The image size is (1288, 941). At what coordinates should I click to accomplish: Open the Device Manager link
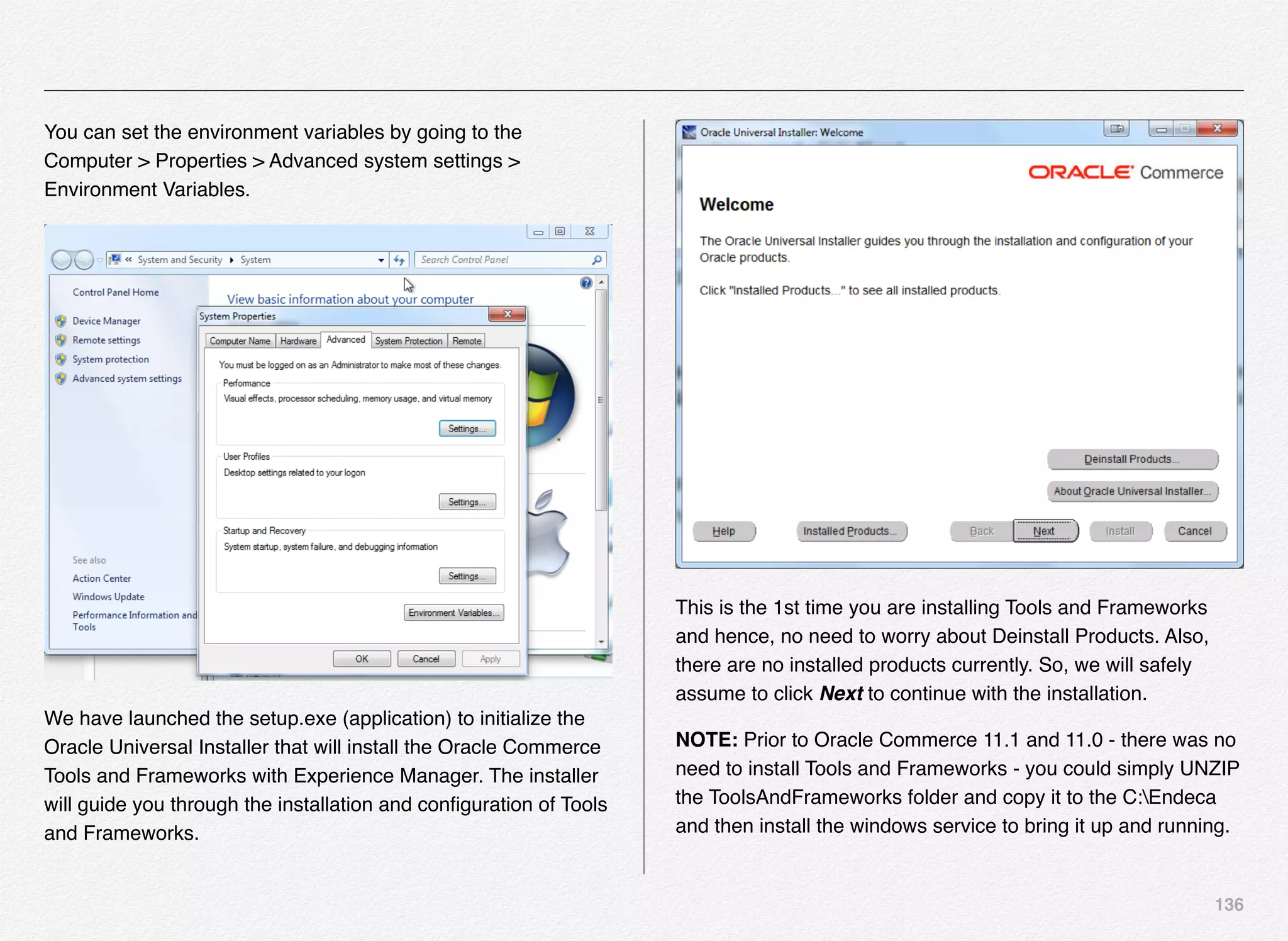106,321
